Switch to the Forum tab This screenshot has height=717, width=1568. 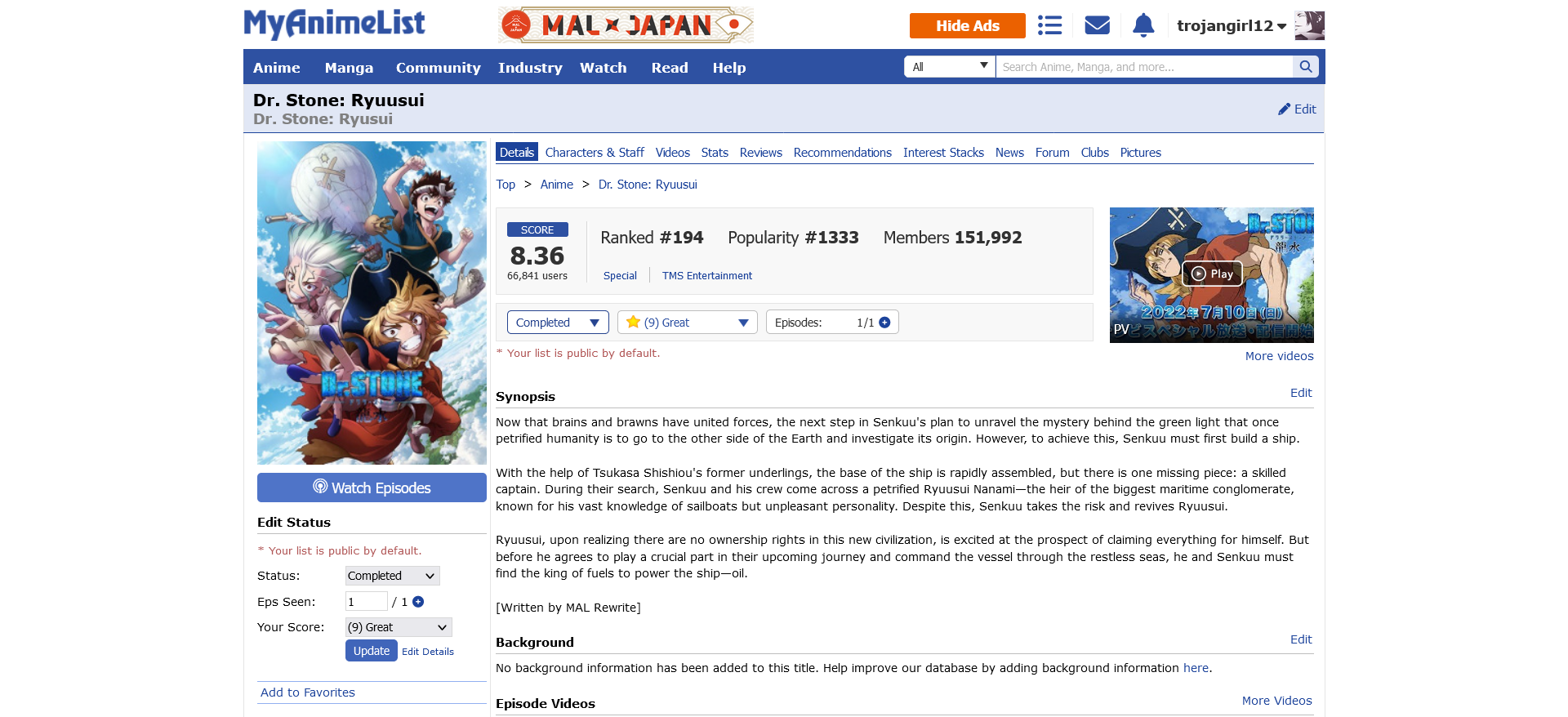tap(1053, 153)
